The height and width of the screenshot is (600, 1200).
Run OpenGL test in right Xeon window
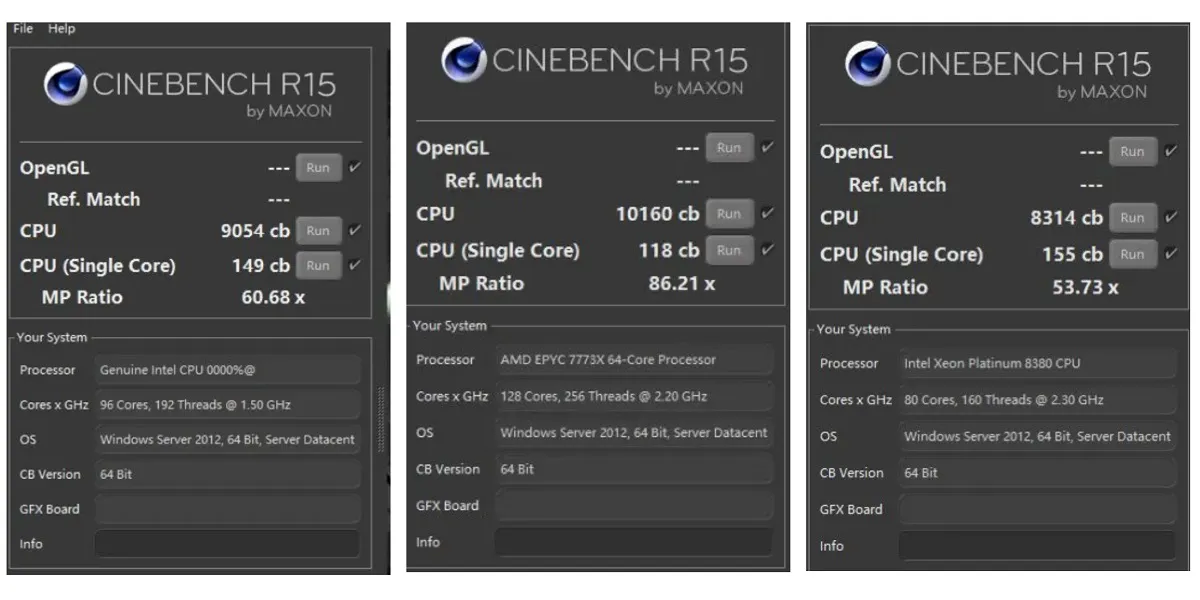pos(1133,152)
